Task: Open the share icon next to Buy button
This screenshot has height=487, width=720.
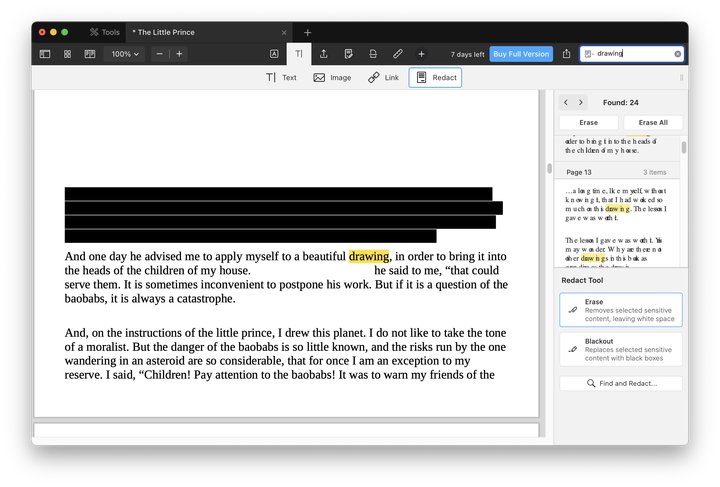Action: pyautogui.click(x=567, y=54)
